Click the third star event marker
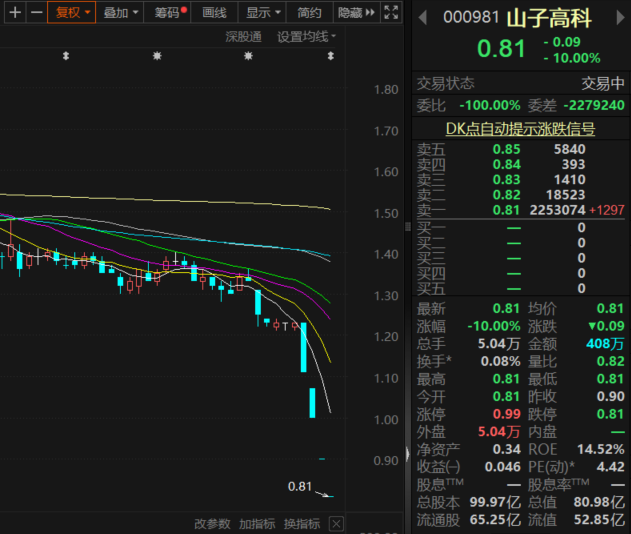This screenshot has height=534, width=631. click(x=248, y=56)
